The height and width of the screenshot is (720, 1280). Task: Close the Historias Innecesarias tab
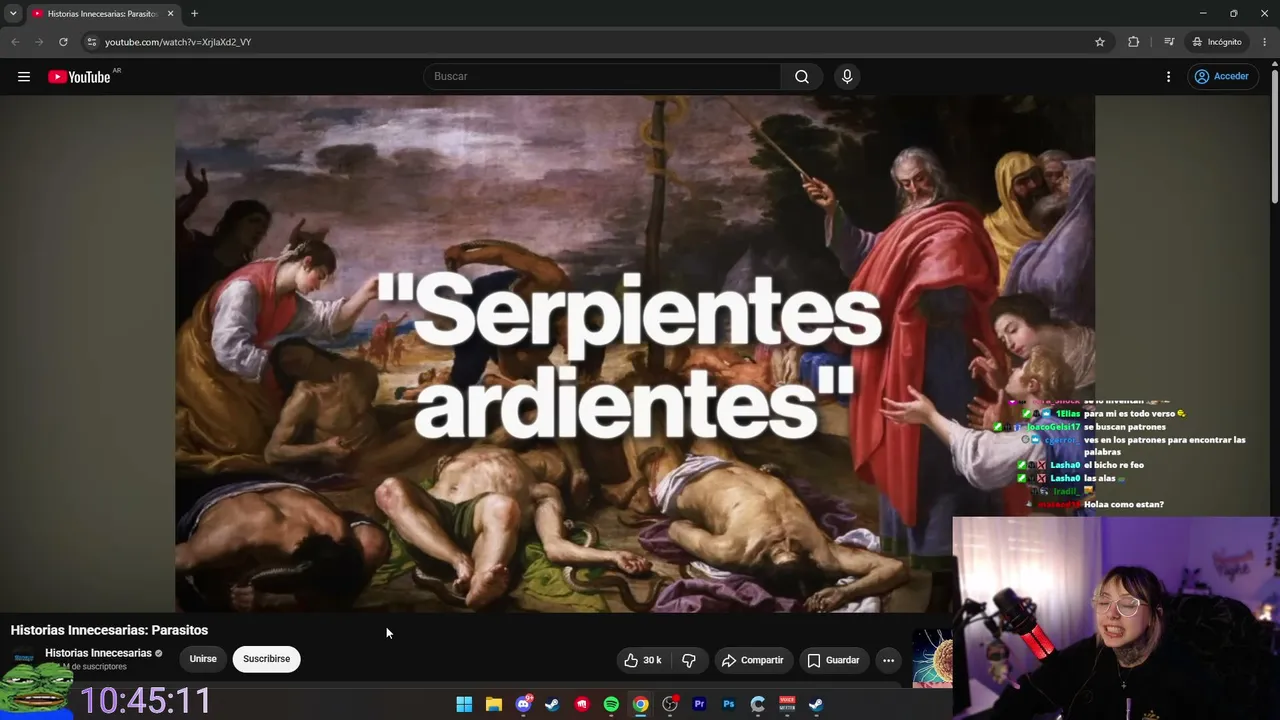coord(170,14)
